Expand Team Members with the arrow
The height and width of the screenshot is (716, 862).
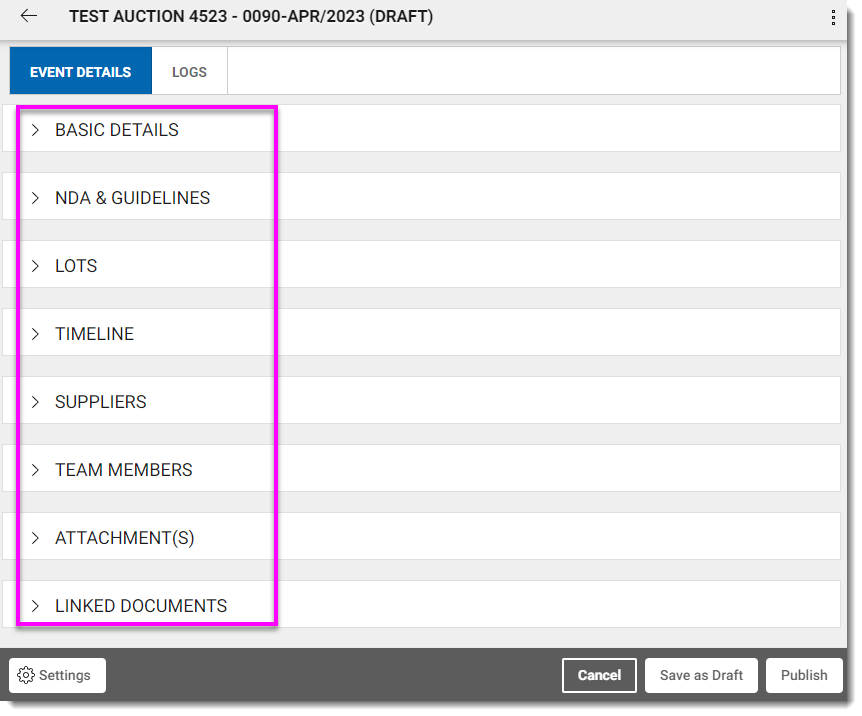(x=35, y=470)
